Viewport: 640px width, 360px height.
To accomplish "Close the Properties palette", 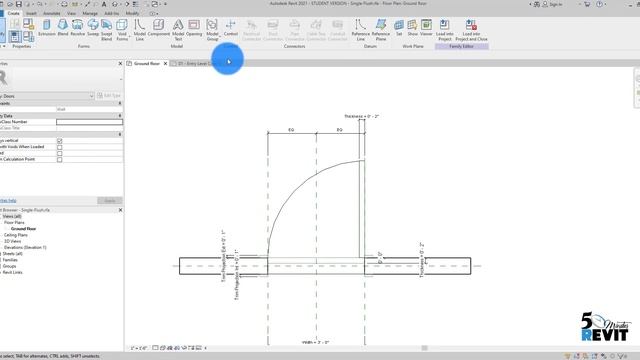I will point(120,64).
